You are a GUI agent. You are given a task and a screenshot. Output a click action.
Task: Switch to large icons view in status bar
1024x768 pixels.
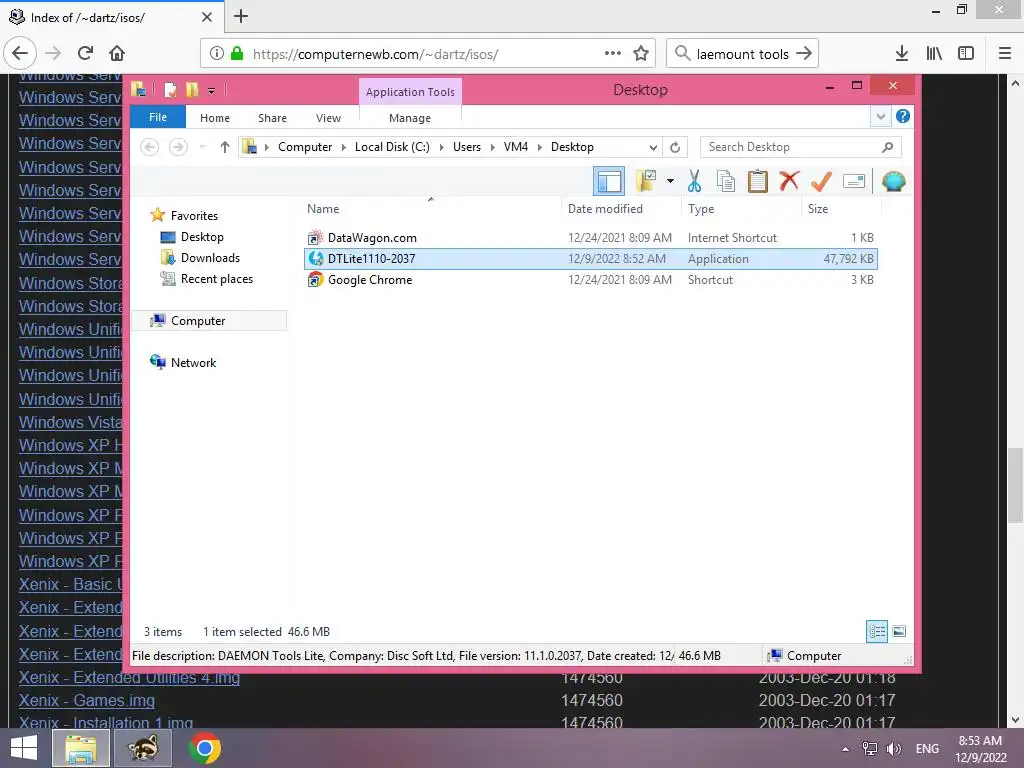tap(899, 631)
